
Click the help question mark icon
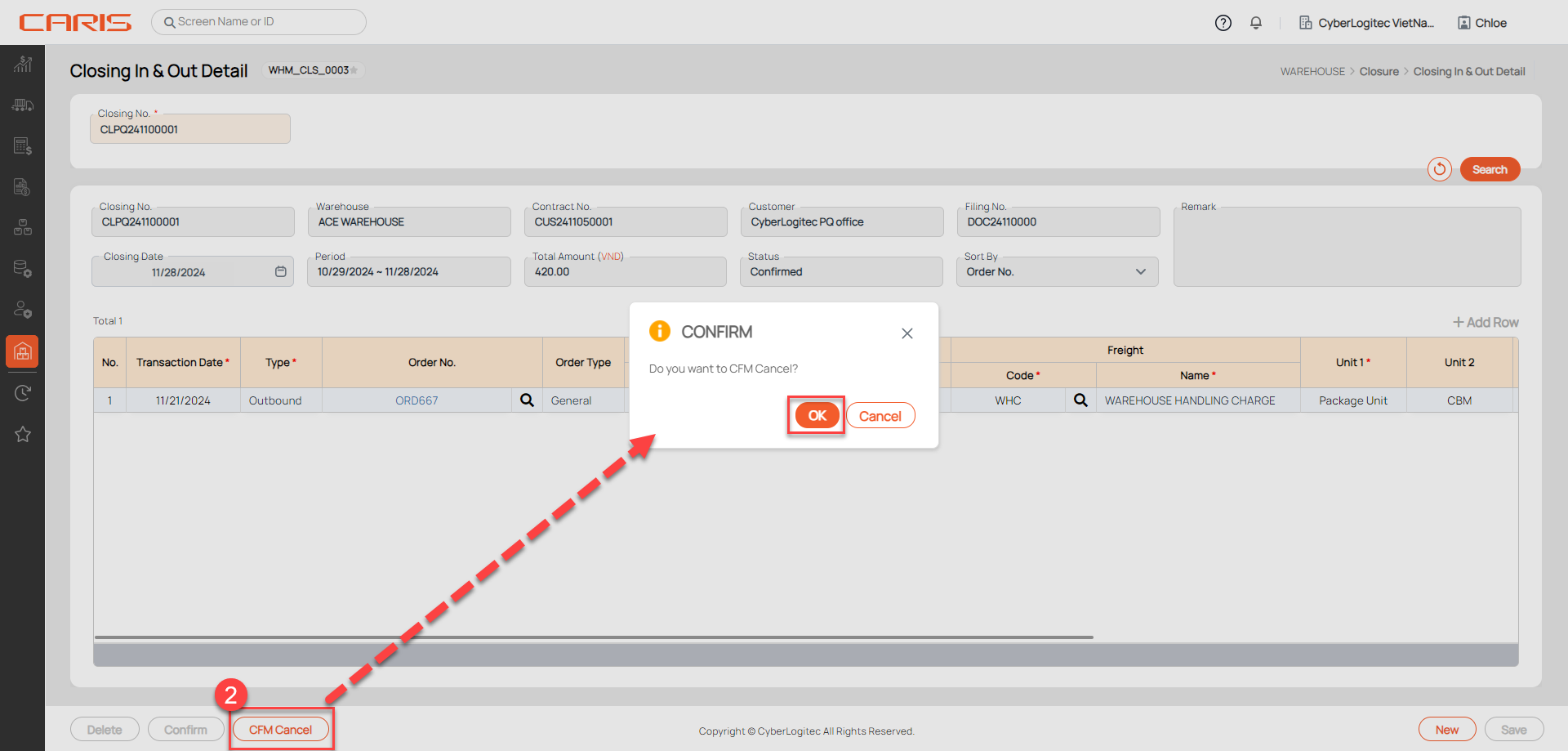(1223, 23)
